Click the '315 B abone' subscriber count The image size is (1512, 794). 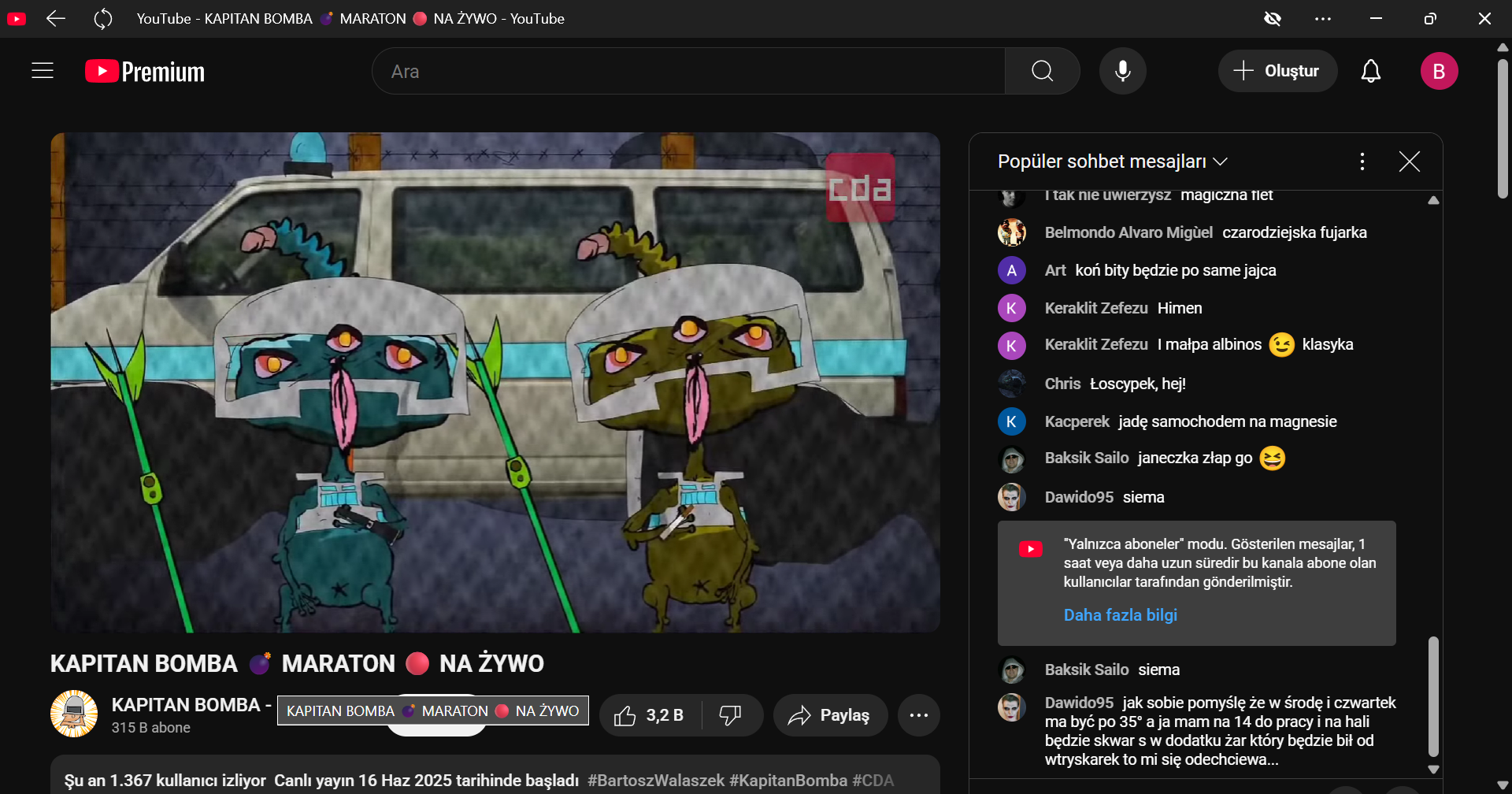[x=151, y=728]
